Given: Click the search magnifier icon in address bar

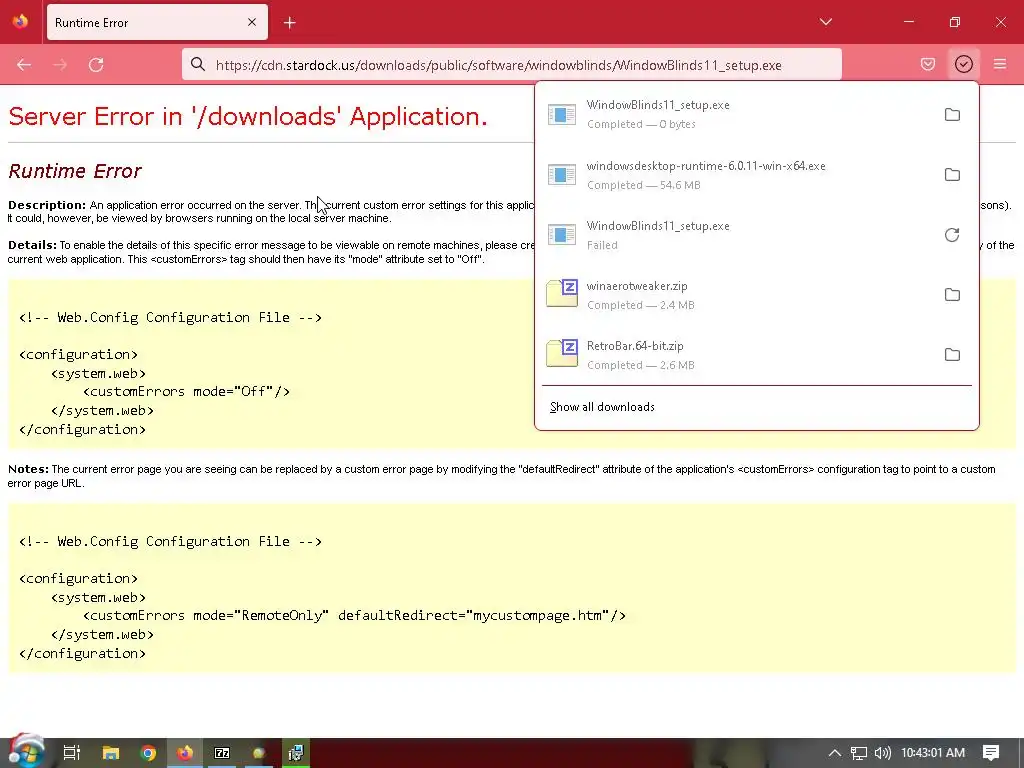Looking at the screenshot, I should [197, 65].
